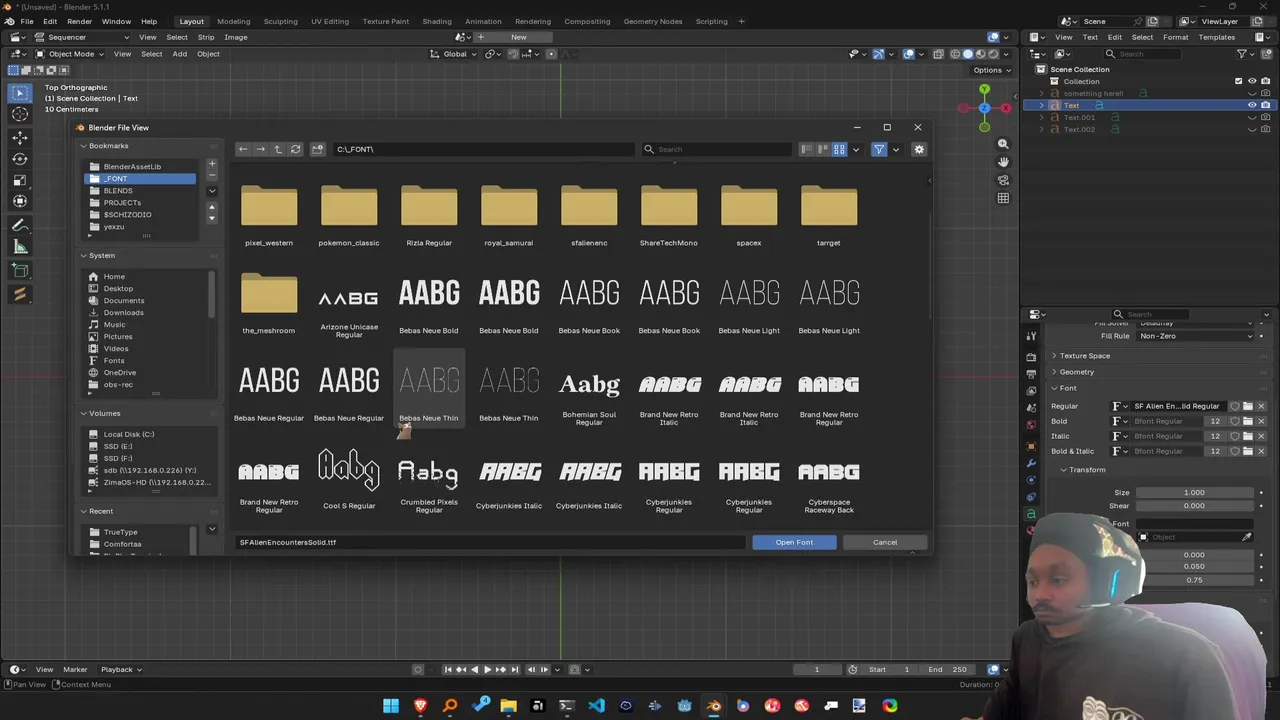The width and height of the screenshot is (1280, 720).
Task: Click the File View search field
Action: (x=716, y=149)
